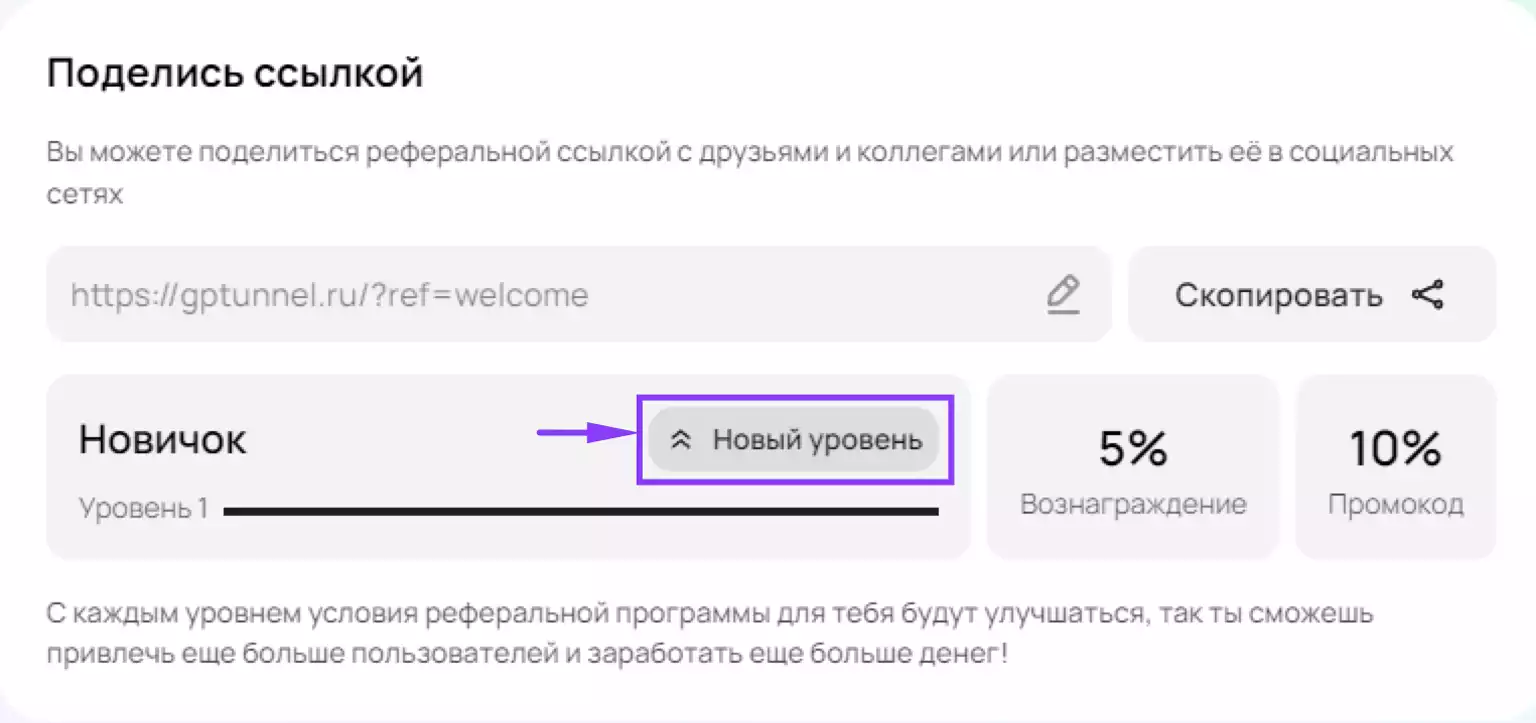Click the Новичок level title

click(x=163, y=440)
